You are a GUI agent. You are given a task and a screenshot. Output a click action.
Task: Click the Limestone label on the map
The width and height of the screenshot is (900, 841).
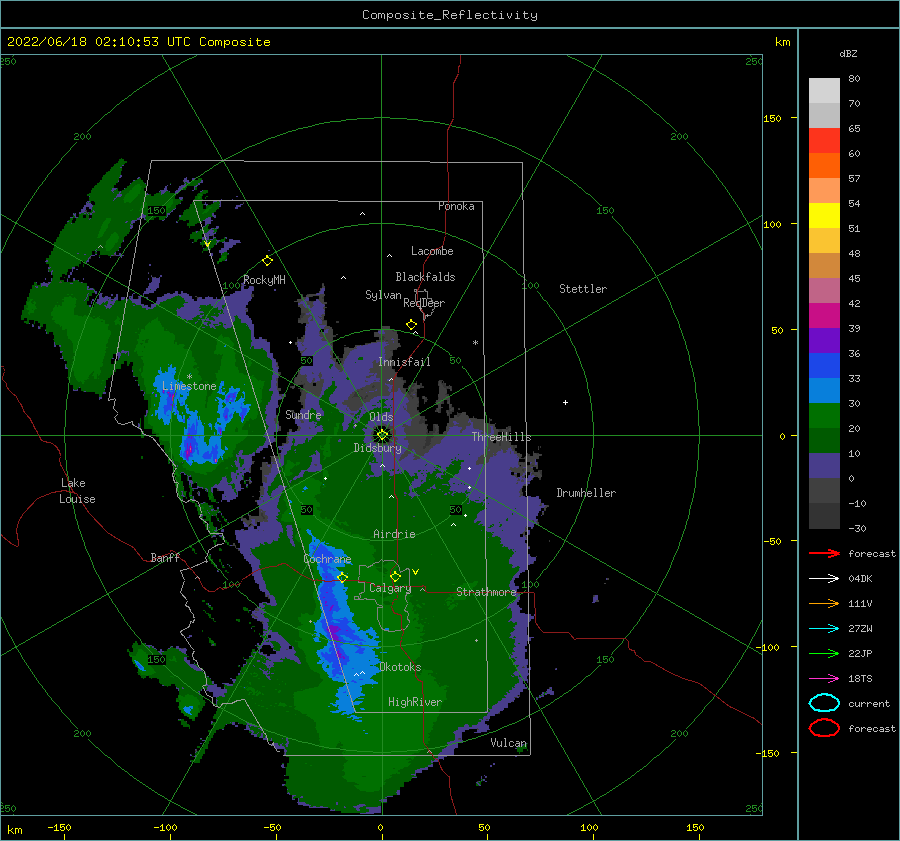189,386
